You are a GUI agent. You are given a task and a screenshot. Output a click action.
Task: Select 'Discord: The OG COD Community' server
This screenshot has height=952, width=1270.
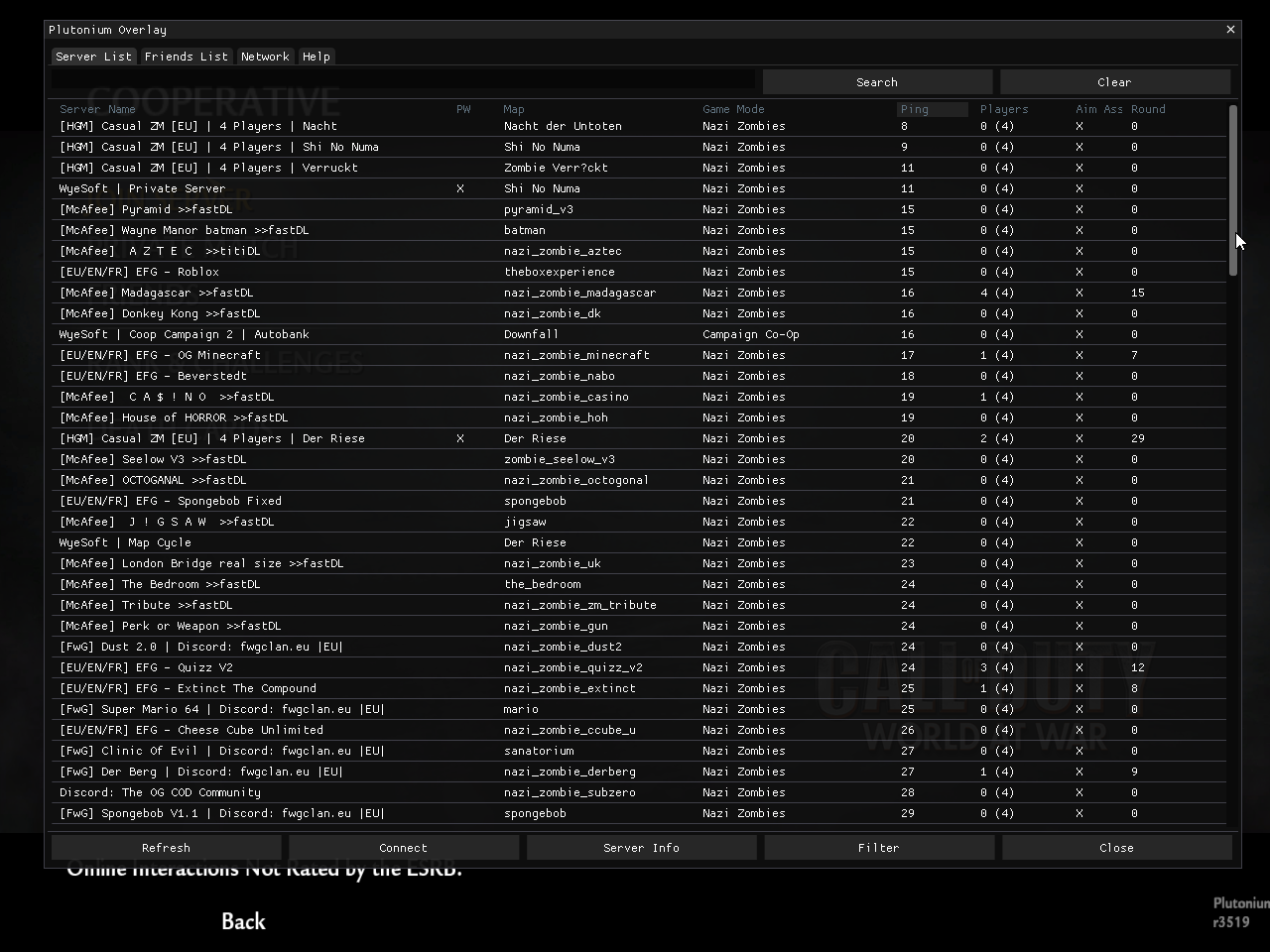[x=639, y=792]
